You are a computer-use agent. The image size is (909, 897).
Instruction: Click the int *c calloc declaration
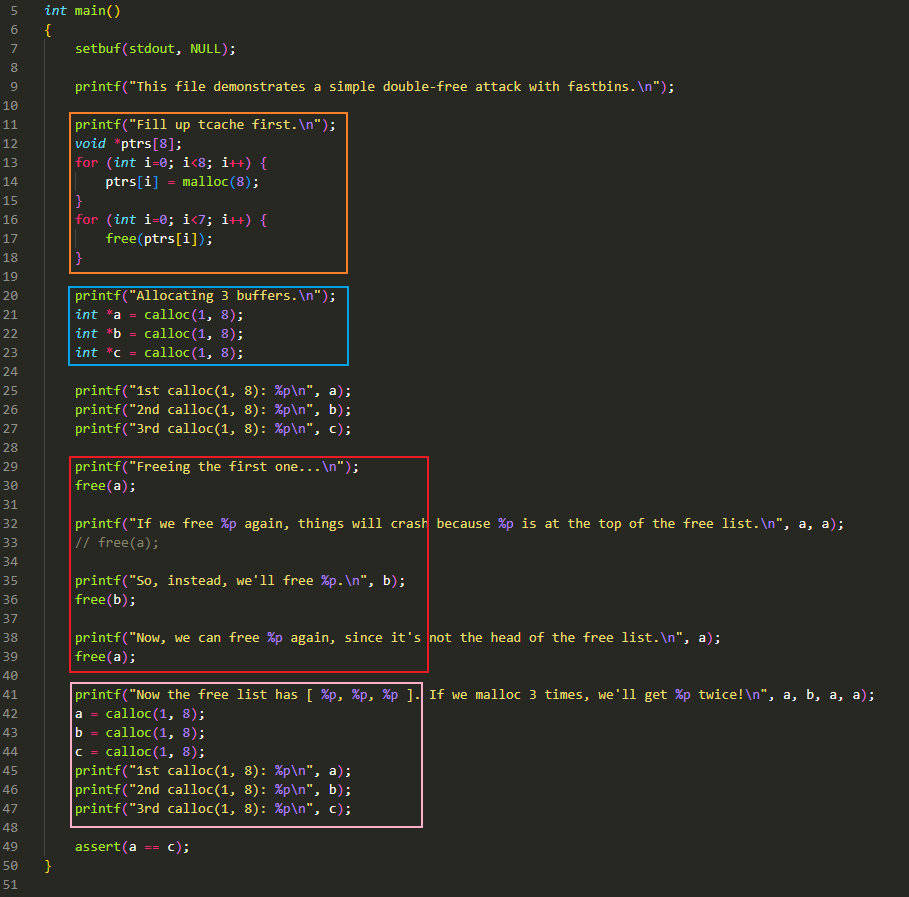pos(159,353)
